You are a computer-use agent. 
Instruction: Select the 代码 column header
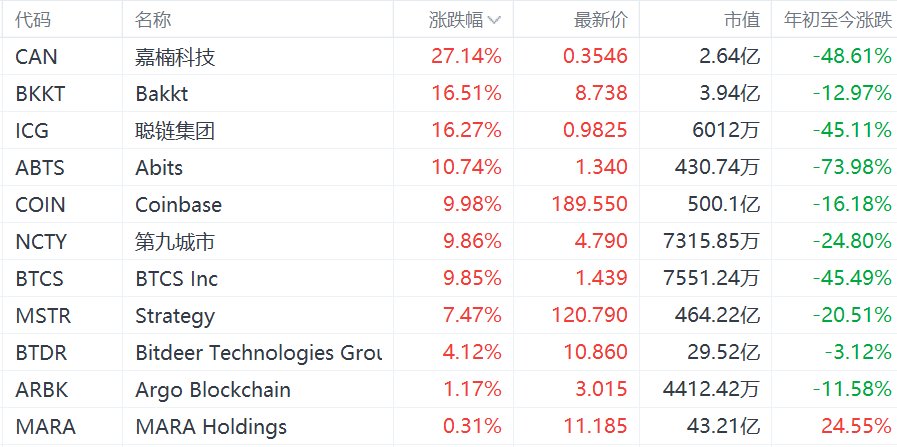(33, 20)
